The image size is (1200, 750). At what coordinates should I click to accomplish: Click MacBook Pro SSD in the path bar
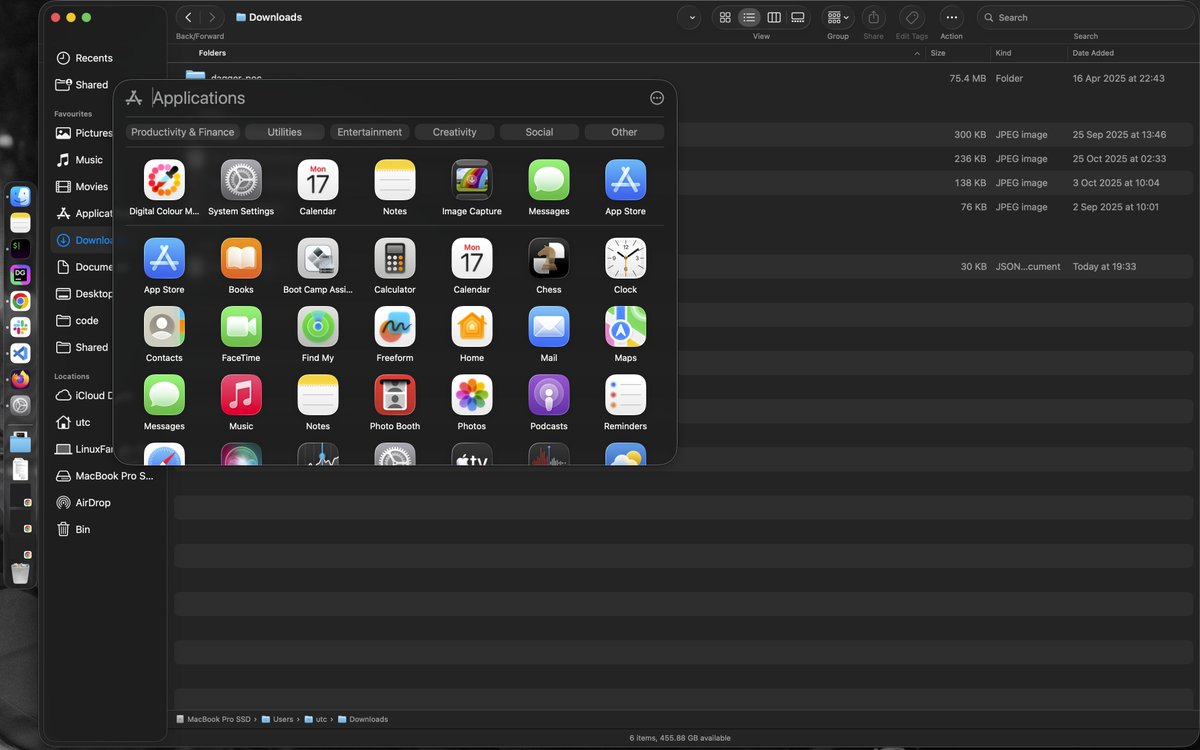click(x=213, y=719)
